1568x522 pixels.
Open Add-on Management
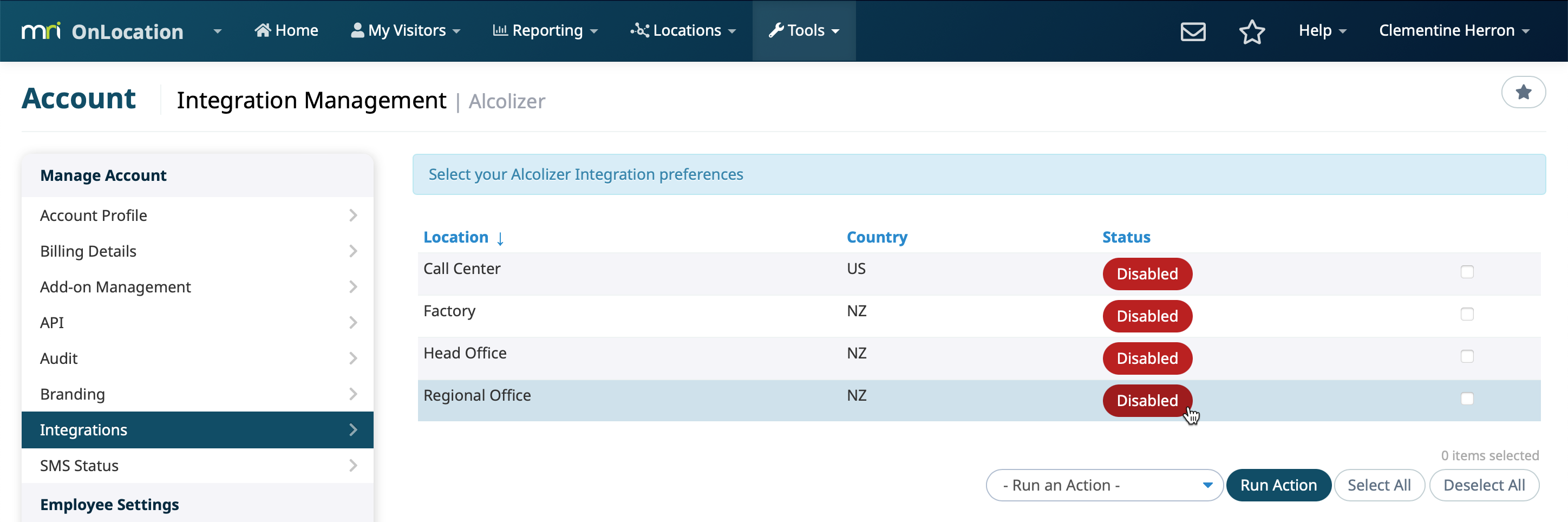point(197,287)
